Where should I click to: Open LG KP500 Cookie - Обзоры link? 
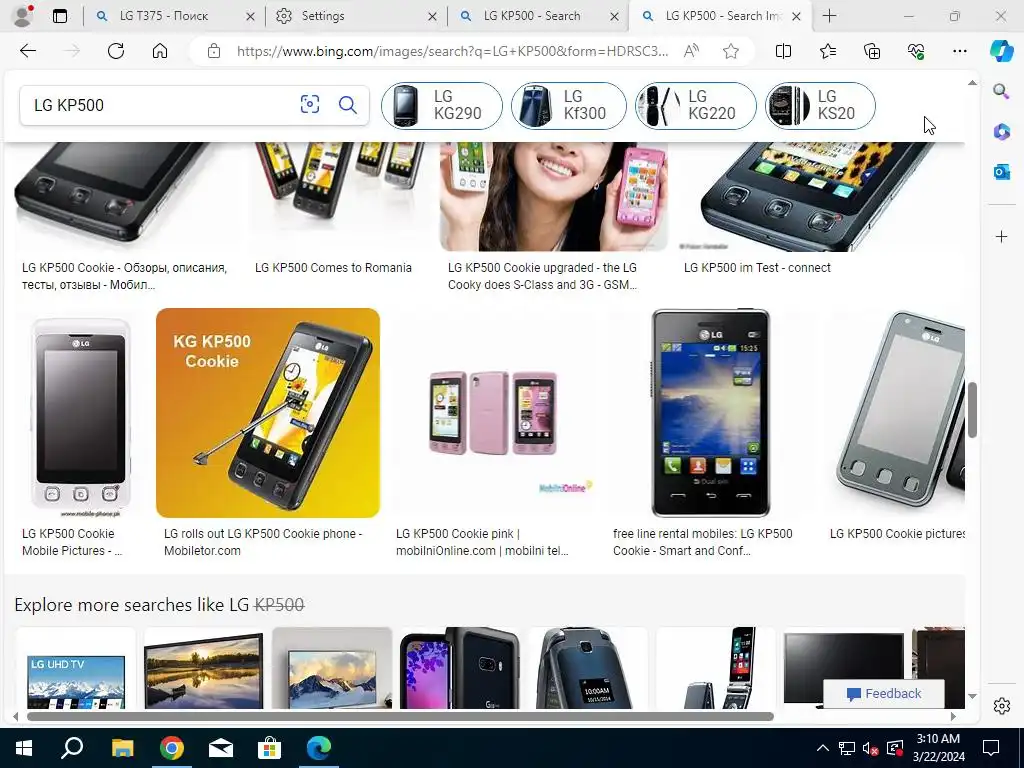click(124, 276)
